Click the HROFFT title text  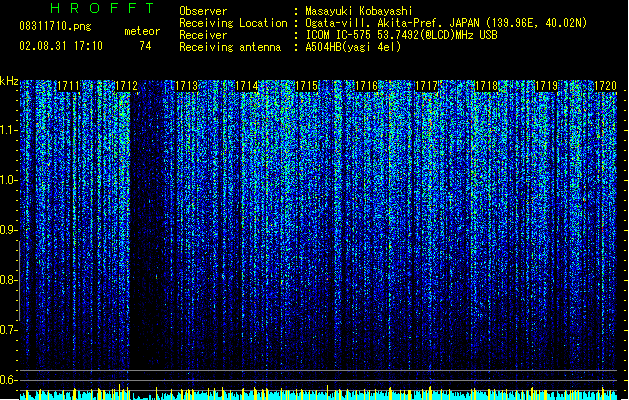[x=103, y=8]
